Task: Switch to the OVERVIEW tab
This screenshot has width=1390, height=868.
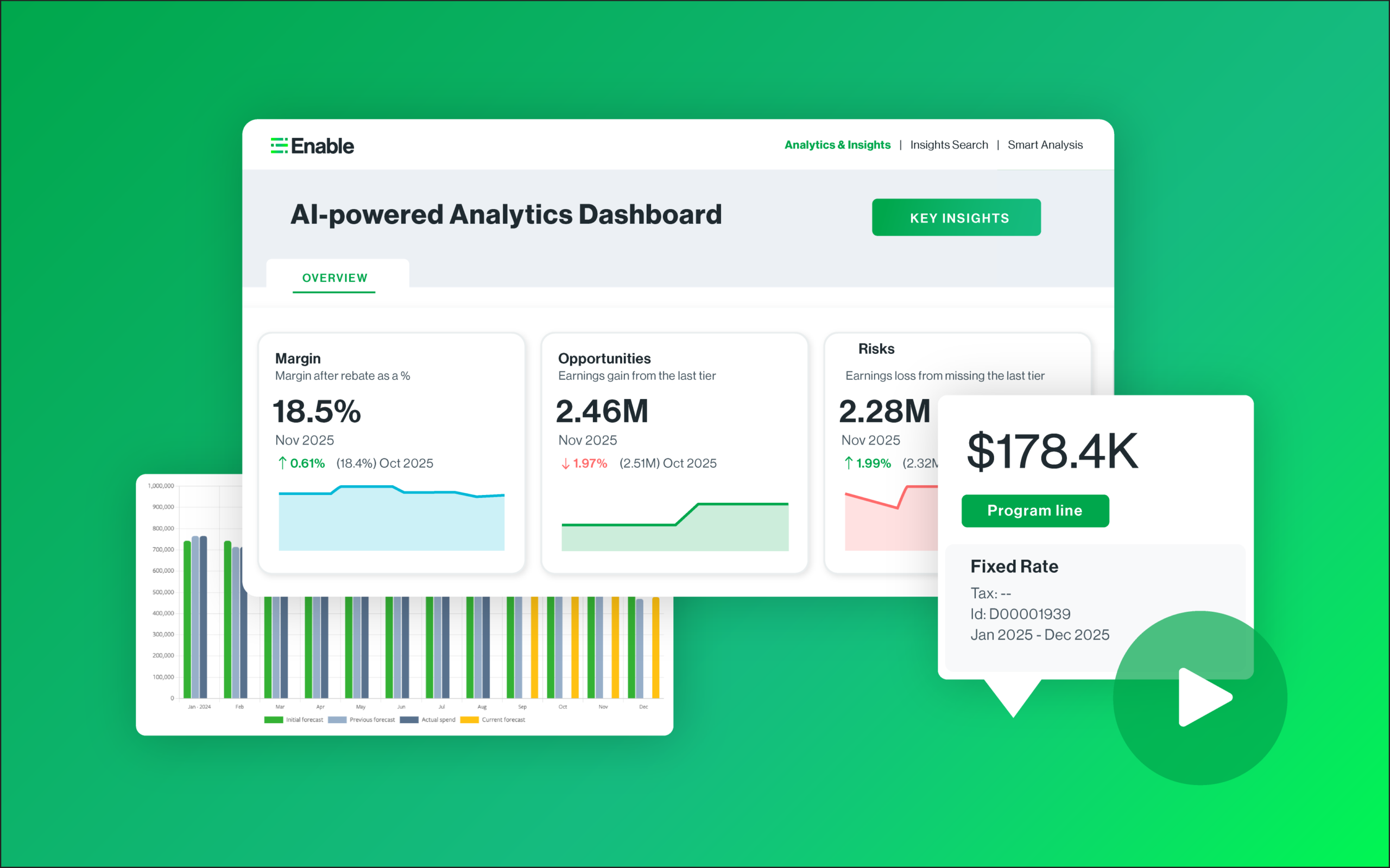Action: (x=334, y=278)
